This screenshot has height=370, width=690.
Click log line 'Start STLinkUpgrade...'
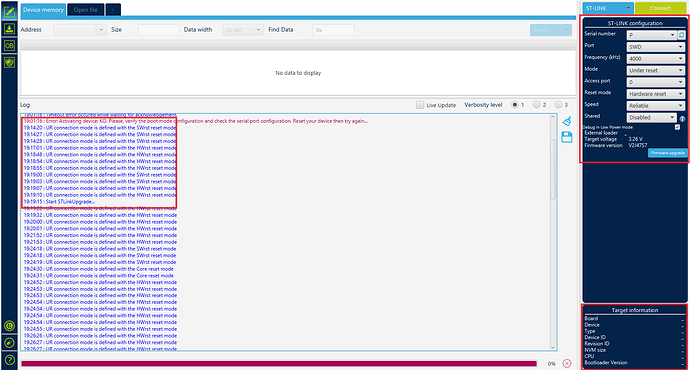pos(59,201)
